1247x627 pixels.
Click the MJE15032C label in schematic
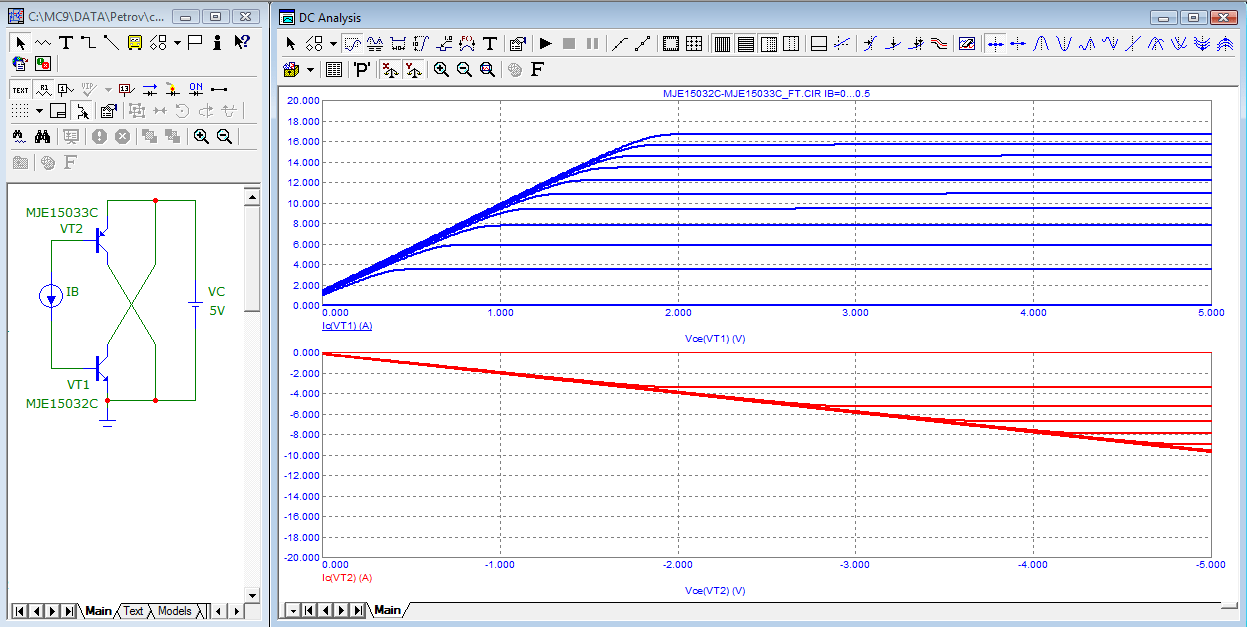pos(62,403)
